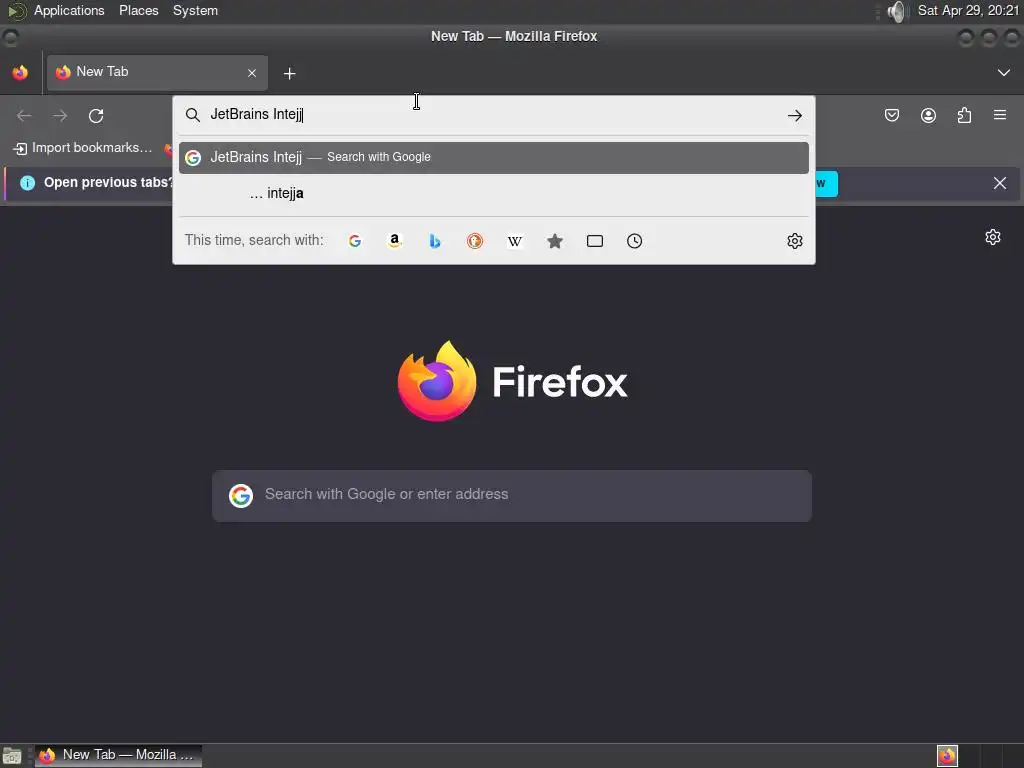Search this time with Amazon icon
Viewport: 1024px width, 768px height.
pyautogui.click(x=394, y=241)
